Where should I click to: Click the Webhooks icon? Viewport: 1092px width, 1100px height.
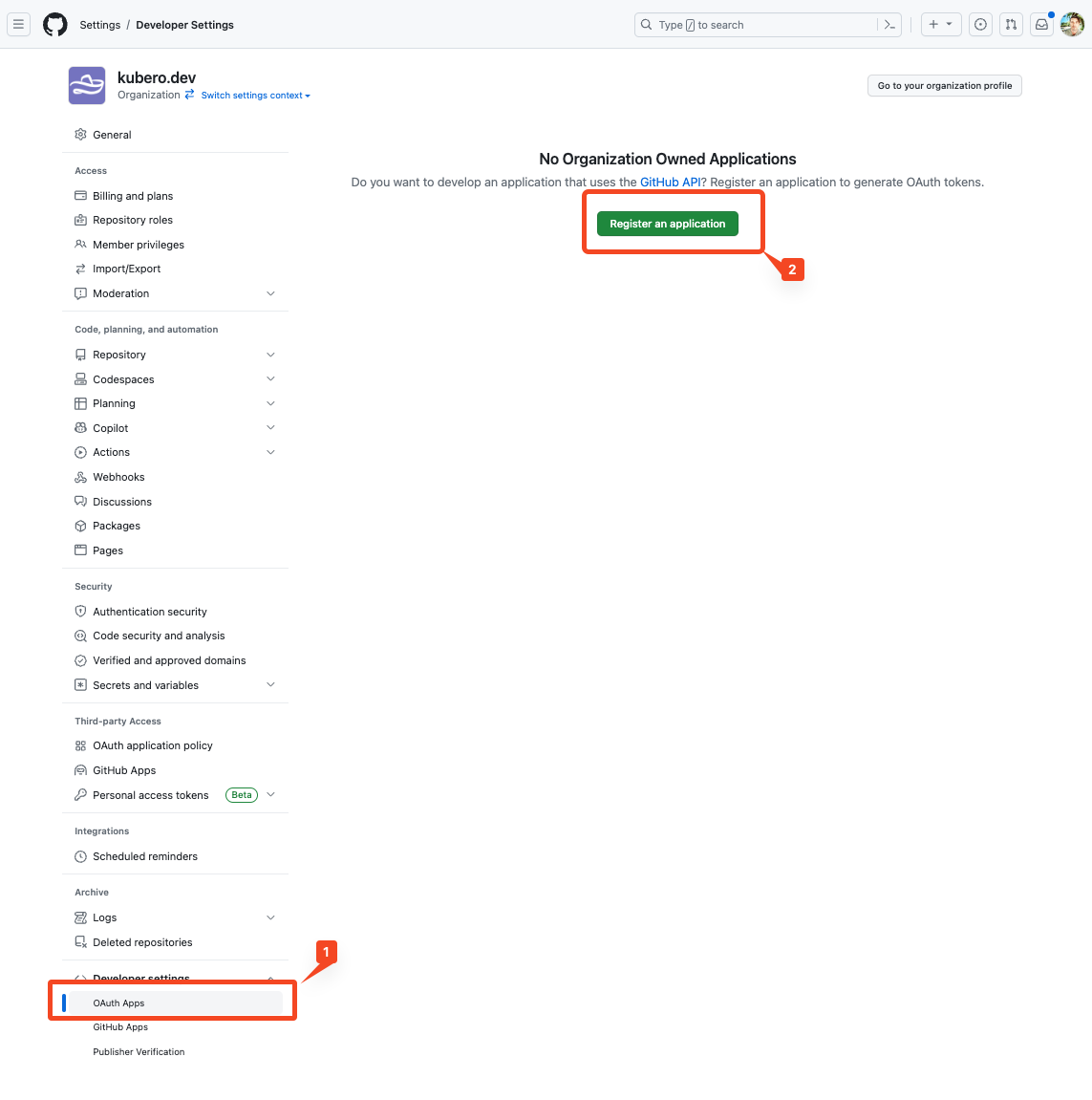(80, 477)
